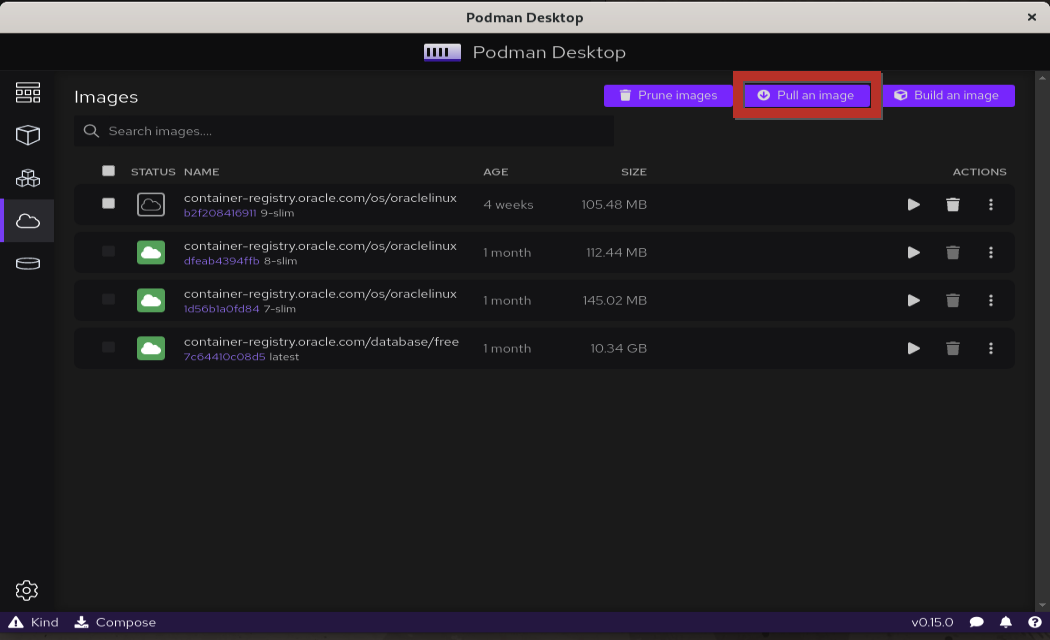Run the database/free image
The width and height of the screenshot is (1050, 640).
tap(913, 349)
